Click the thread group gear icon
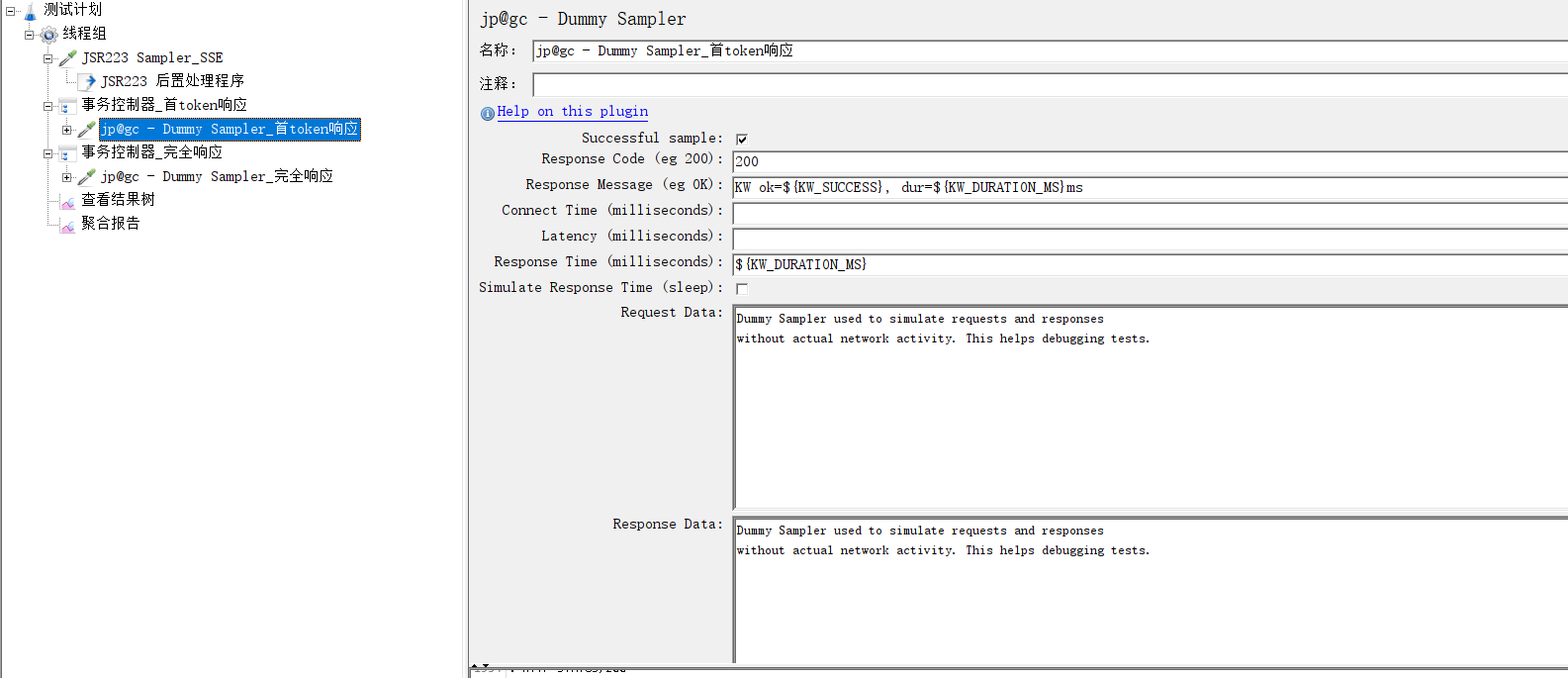This screenshot has height=678, width=1568. [48, 35]
